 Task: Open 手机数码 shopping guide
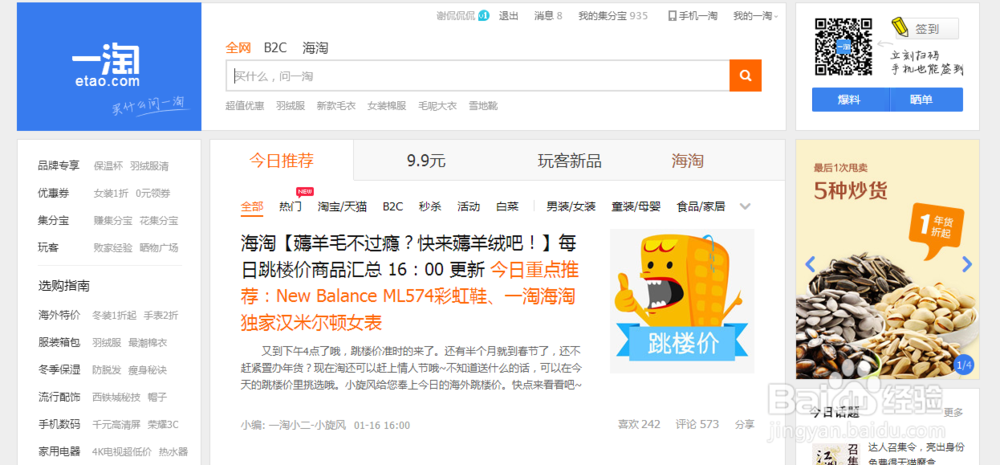click(59, 424)
